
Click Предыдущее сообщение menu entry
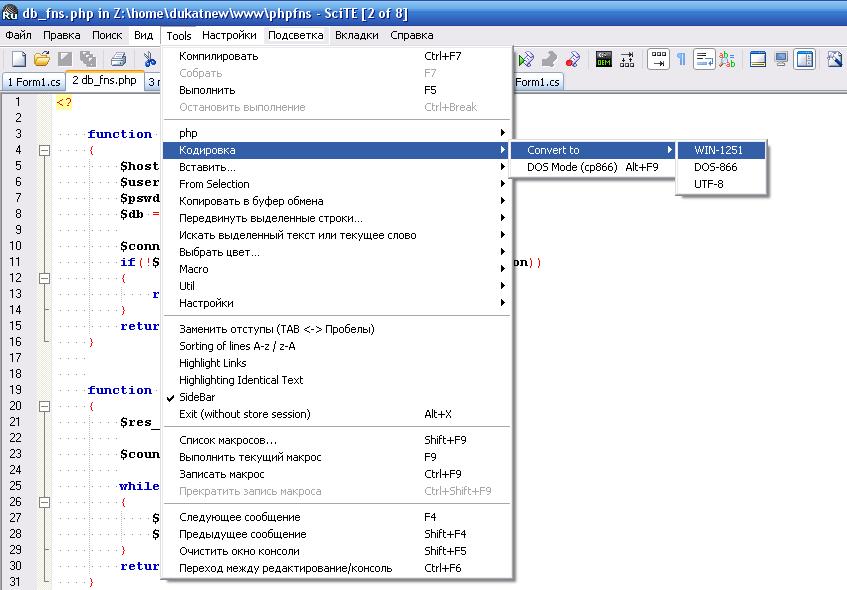click(x=338, y=534)
